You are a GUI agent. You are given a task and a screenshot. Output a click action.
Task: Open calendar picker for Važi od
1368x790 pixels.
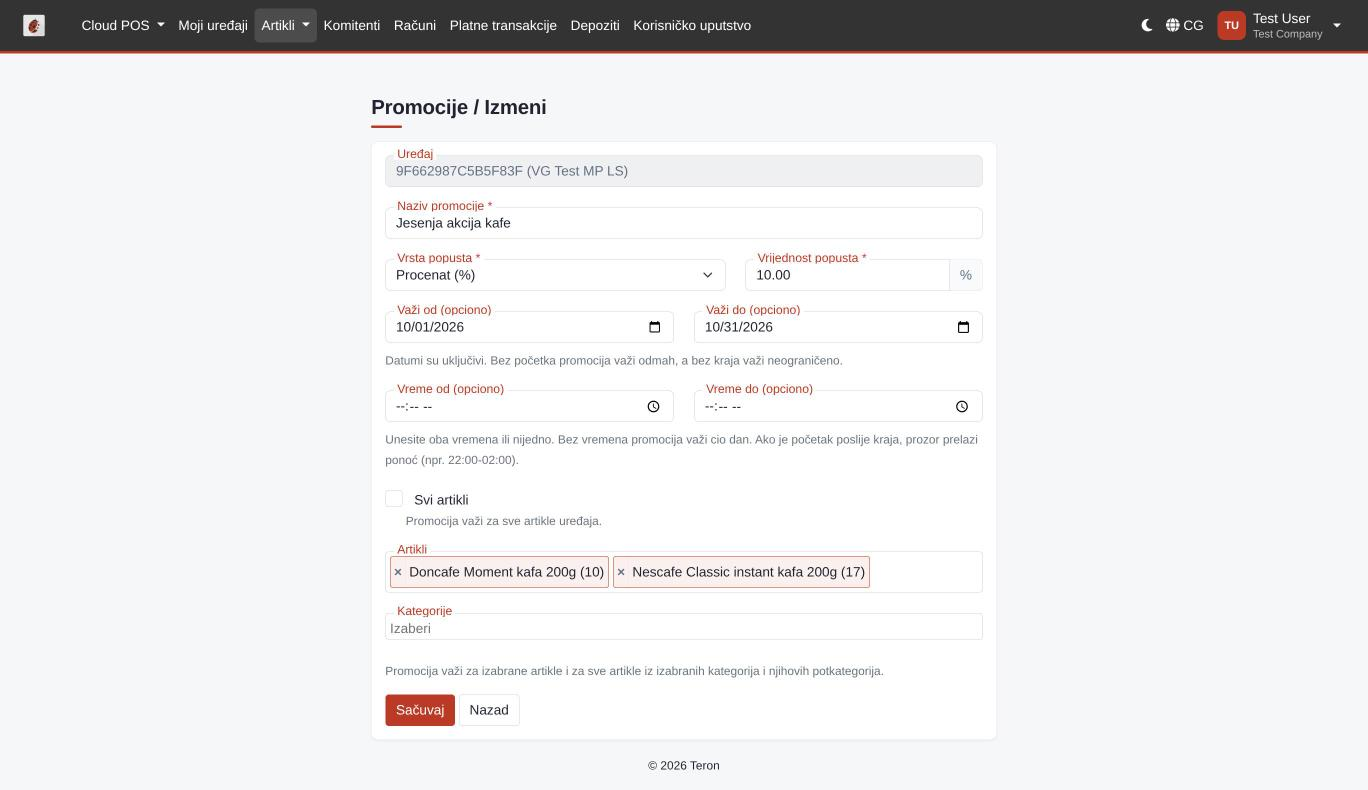click(655, 327)
